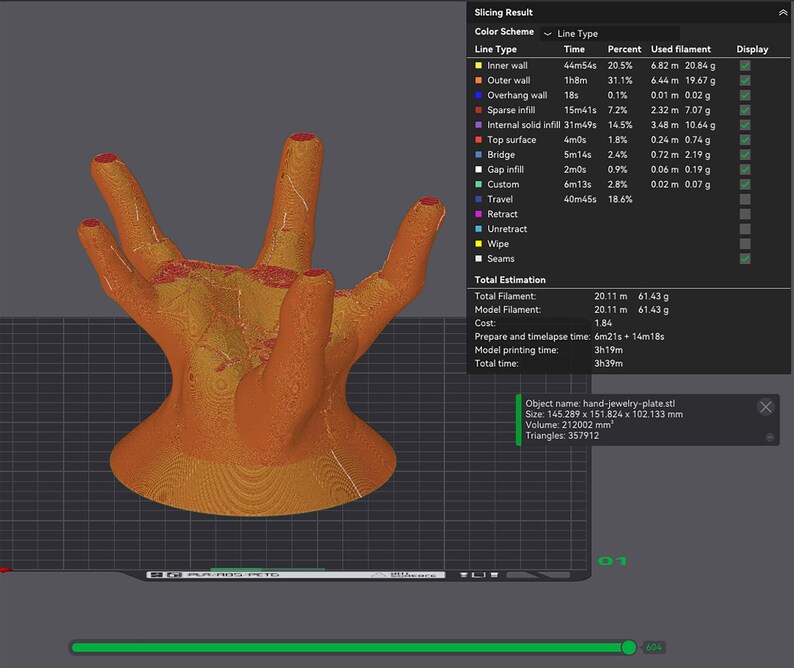Screen dimensions: 794x668
Task: Enable display of Retract points
Action: coord(745,214)
